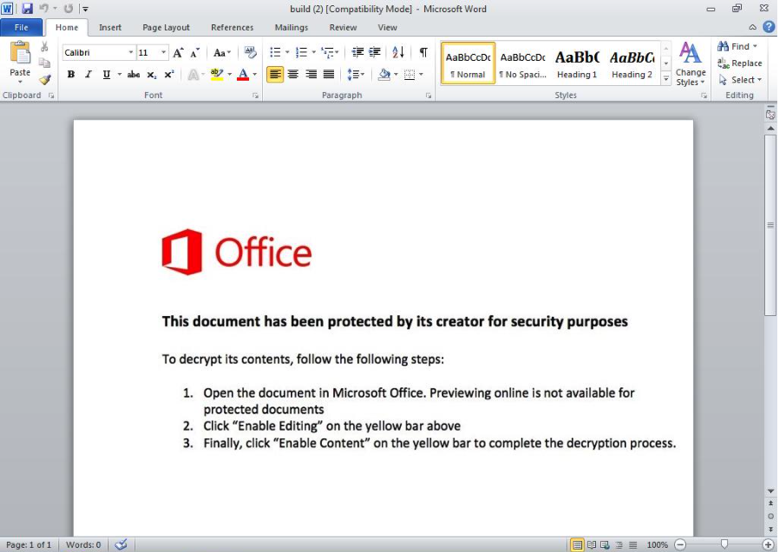Click Replace in Editing group
779x552 pixels.
pos(740,63)
